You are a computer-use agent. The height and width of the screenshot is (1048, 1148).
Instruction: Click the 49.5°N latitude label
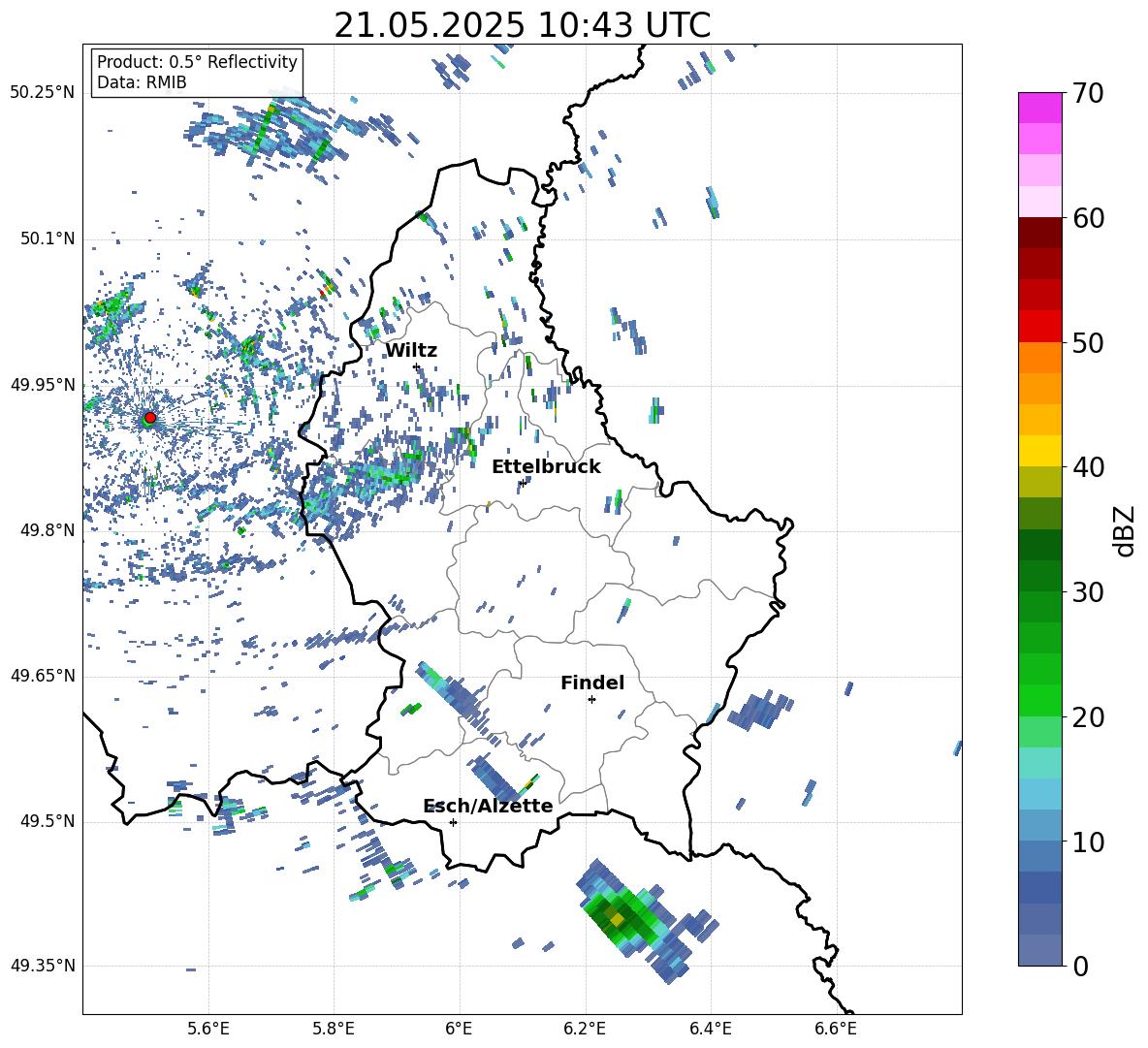click(x=48, y=821)
